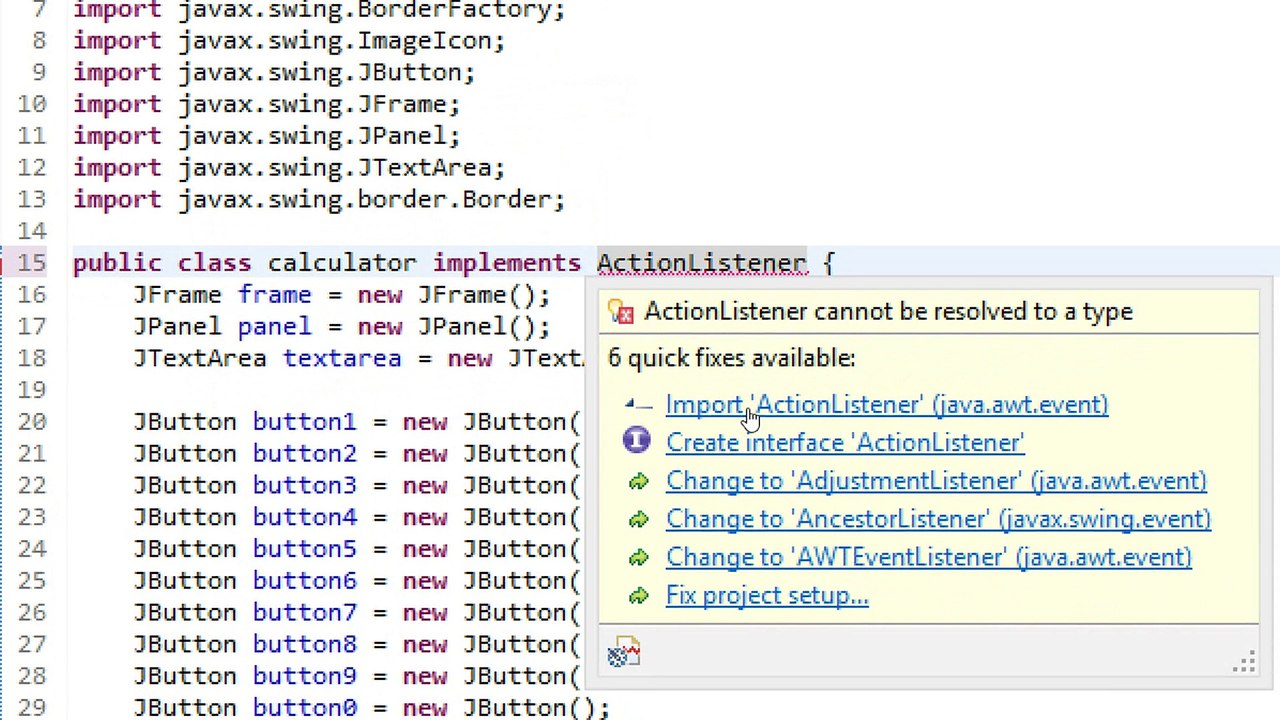Click the underlined ActionListener in line 15
Image resolution: width=1280 pixels, height=720 pixels.
click(x=701, y=263)
